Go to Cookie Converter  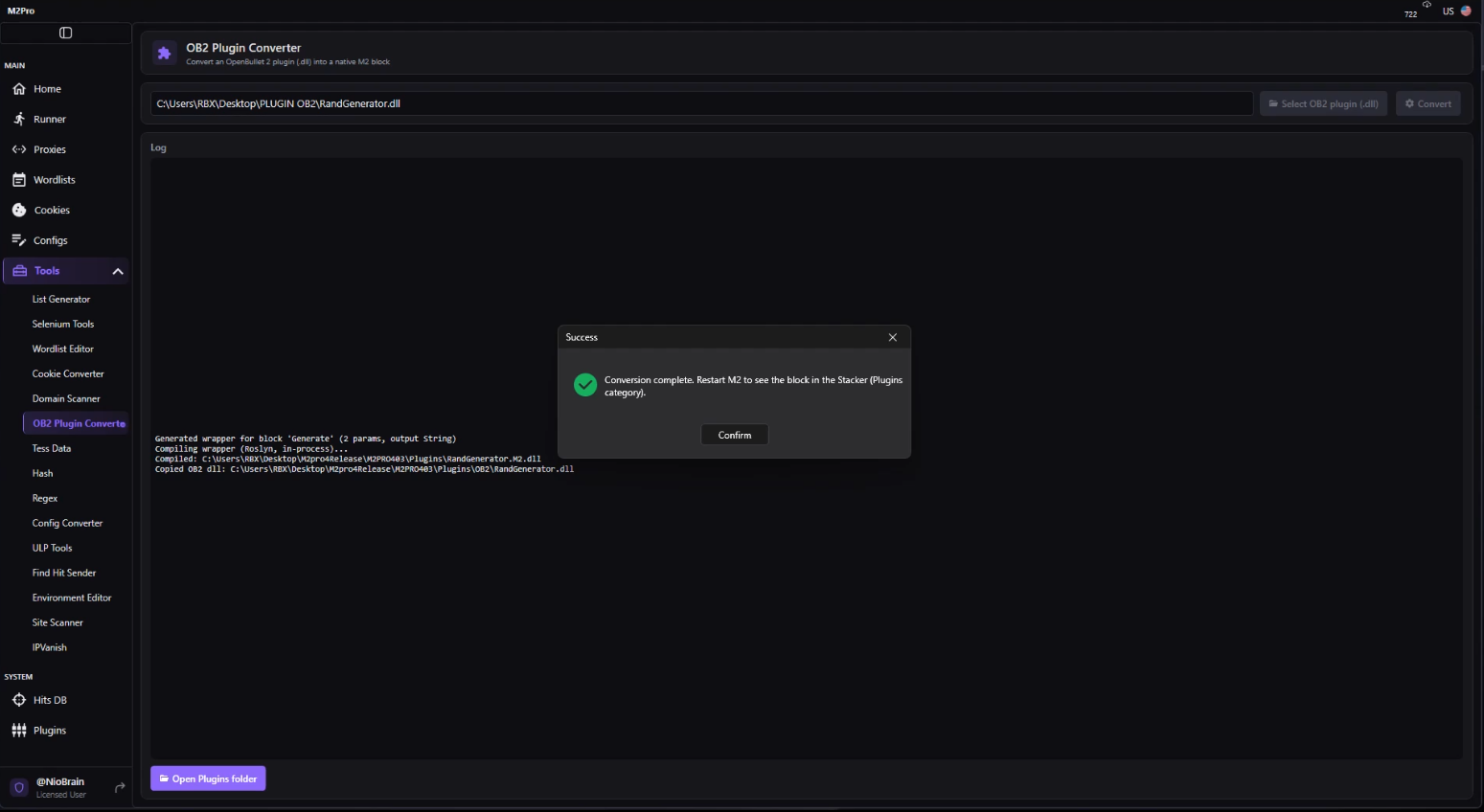[x=68, y=374]
